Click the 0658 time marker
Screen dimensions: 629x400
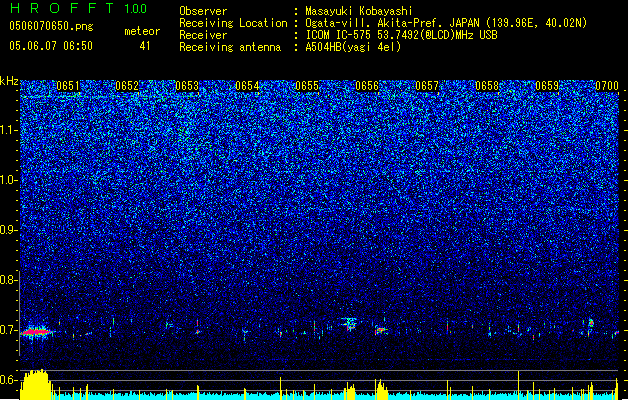pyautogui.click(x=487, y=86)
